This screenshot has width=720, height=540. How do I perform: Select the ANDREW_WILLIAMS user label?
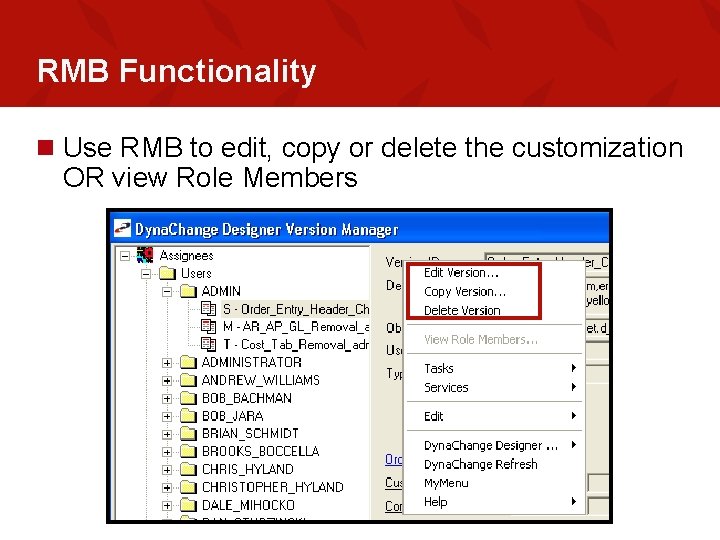pos(260,380)
